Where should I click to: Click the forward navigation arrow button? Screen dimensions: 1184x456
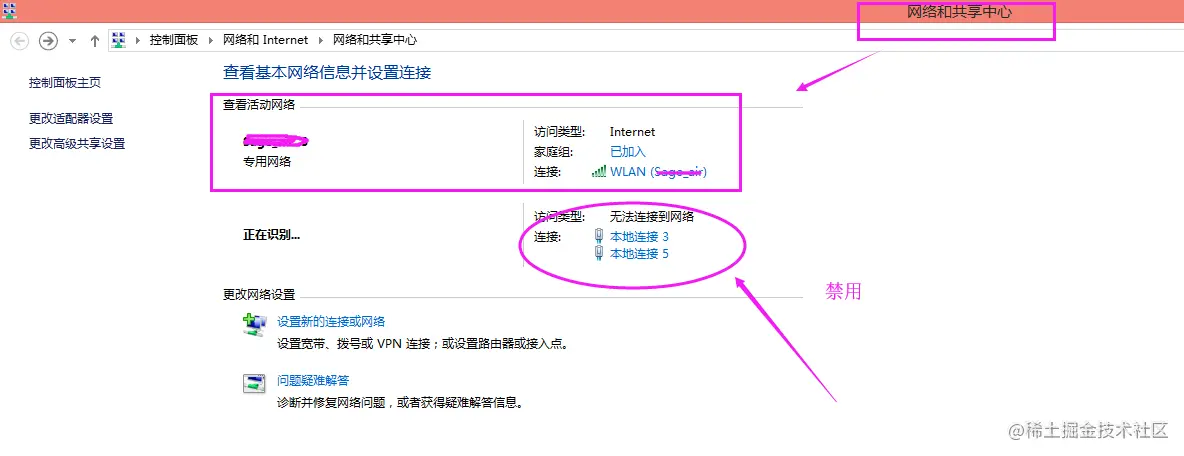click(48, 41)
